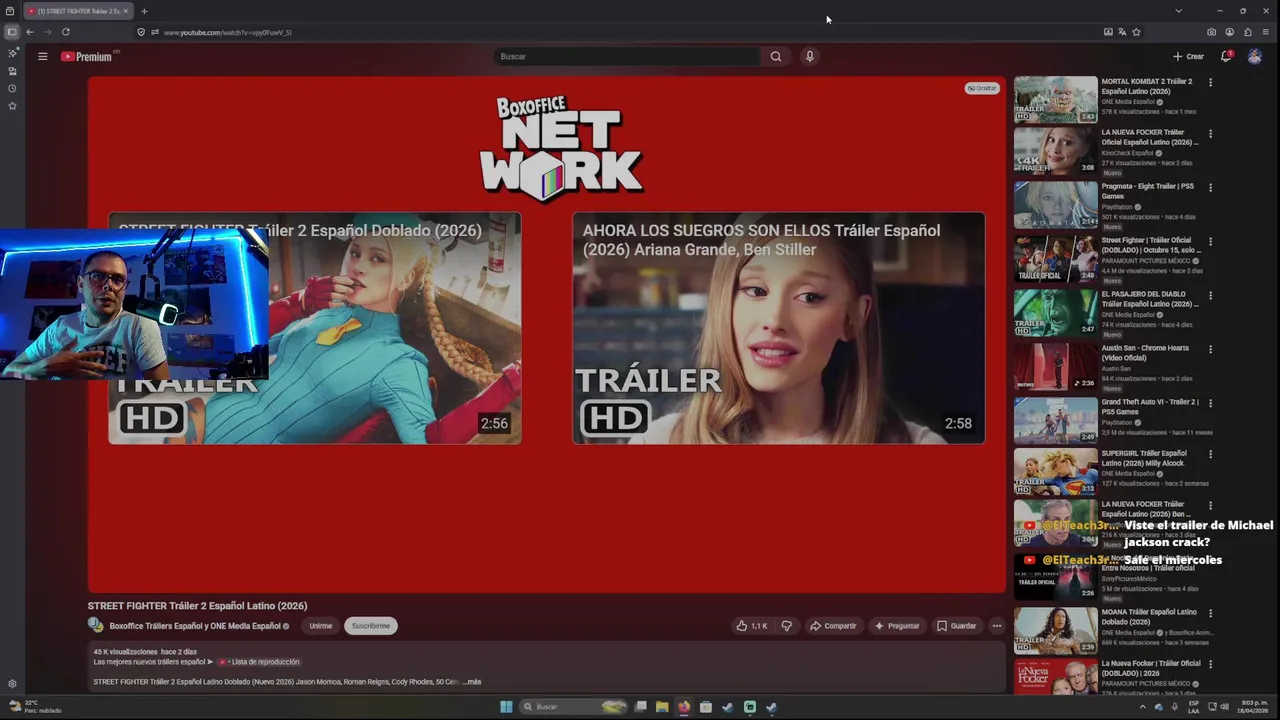1280x720 pixels.
Task: Open the AHORA LOS SUEGROS SON ELLOS trailer card
Action: click(x=778, y=328)
